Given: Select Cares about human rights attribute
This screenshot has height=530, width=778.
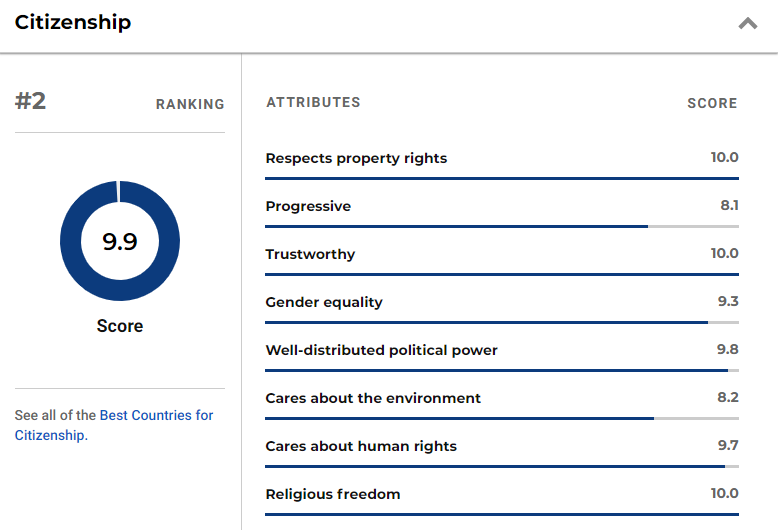Looking at the screenshot, I should coord(361,446).
